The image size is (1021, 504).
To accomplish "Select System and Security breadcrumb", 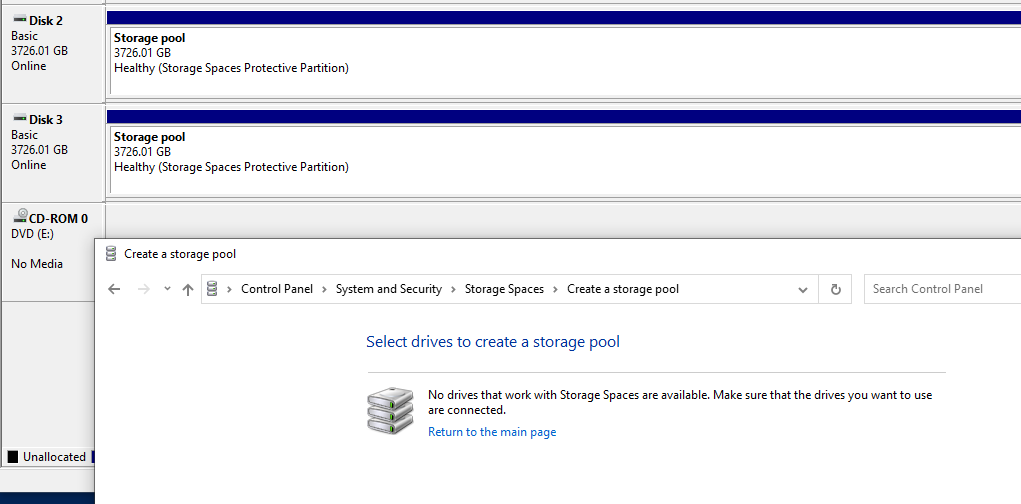I will 389,288.
